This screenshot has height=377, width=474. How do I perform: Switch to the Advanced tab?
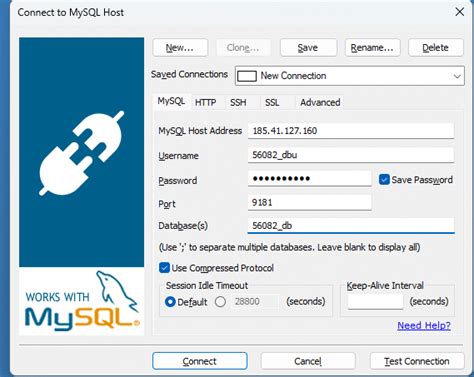point(320,102)
